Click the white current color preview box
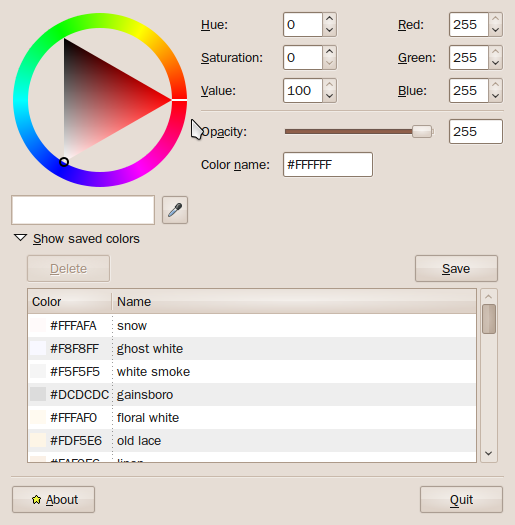Screen dimensions: 515x525 tap(83, 210)
